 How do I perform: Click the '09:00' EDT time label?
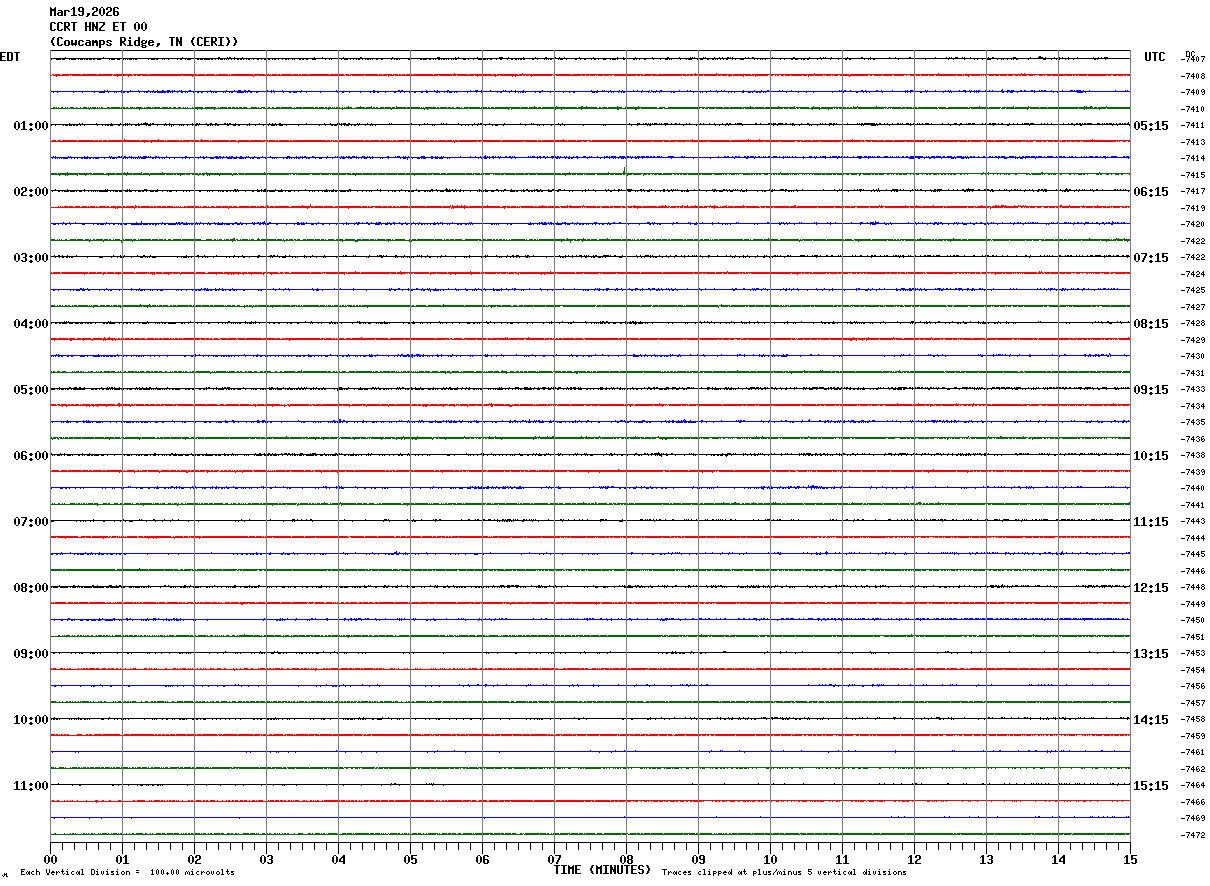[31, 654]
